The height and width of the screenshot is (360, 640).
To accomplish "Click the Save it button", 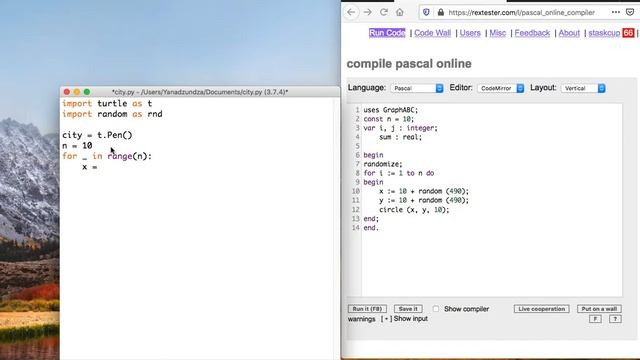I will [408, 309].
